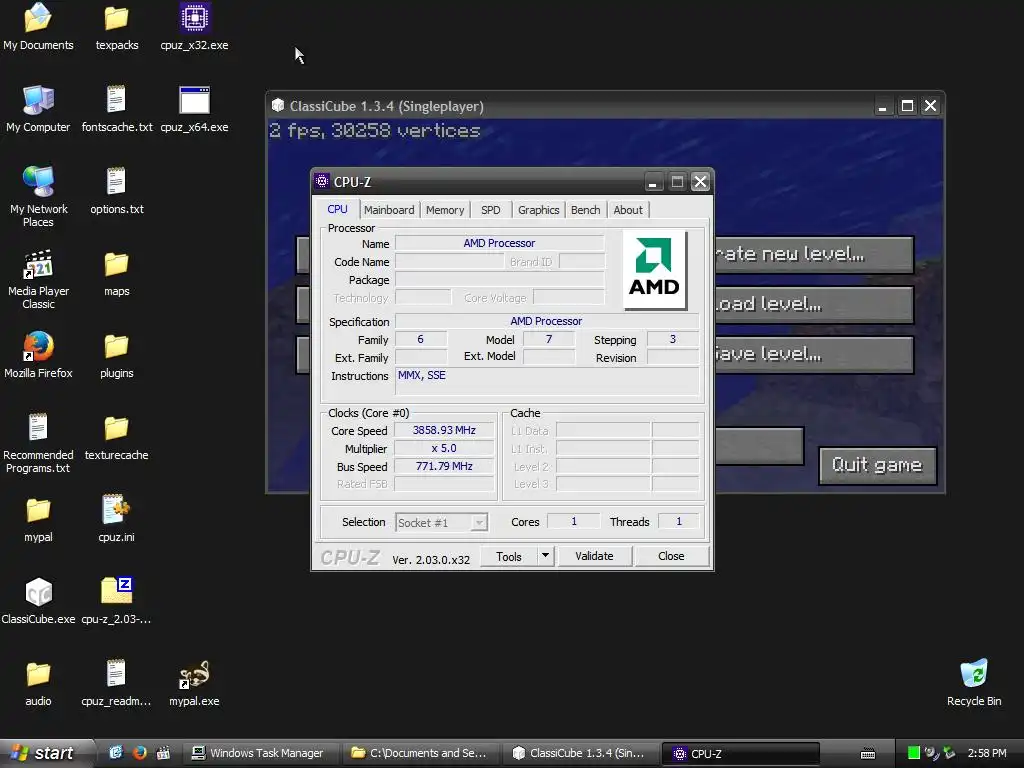Click Quit game in ClassiCube
The height and width of the screenshot is (768, 1024).
point(877,465)
